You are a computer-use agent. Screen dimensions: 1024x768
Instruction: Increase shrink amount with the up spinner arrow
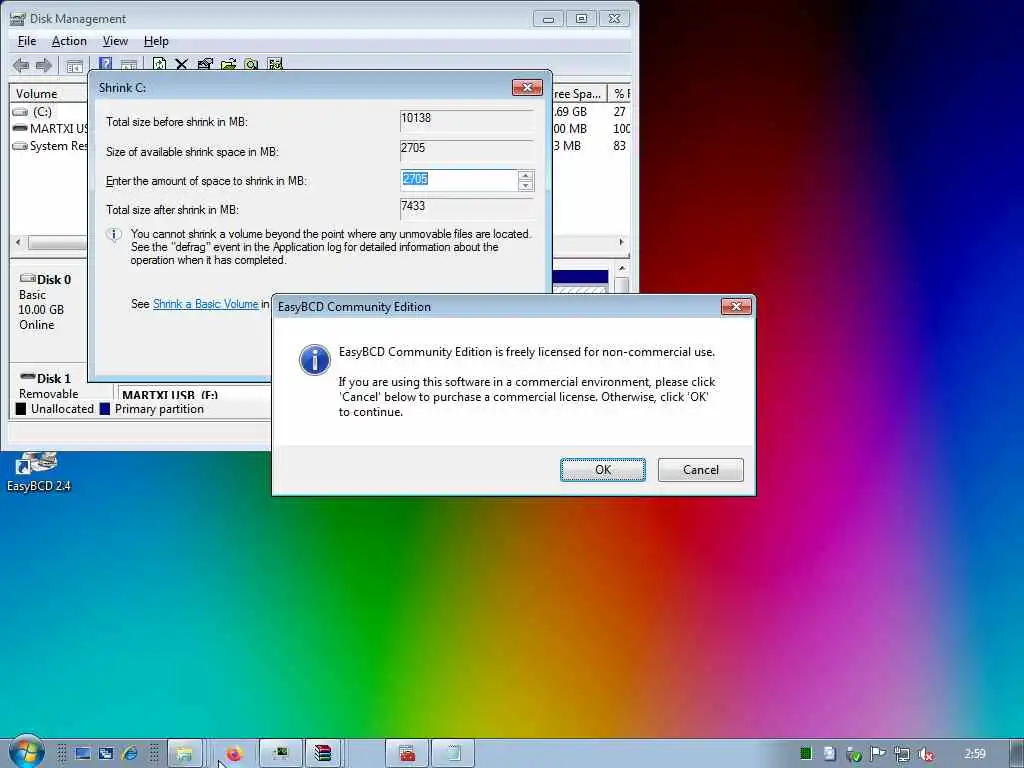pos(526,175)
